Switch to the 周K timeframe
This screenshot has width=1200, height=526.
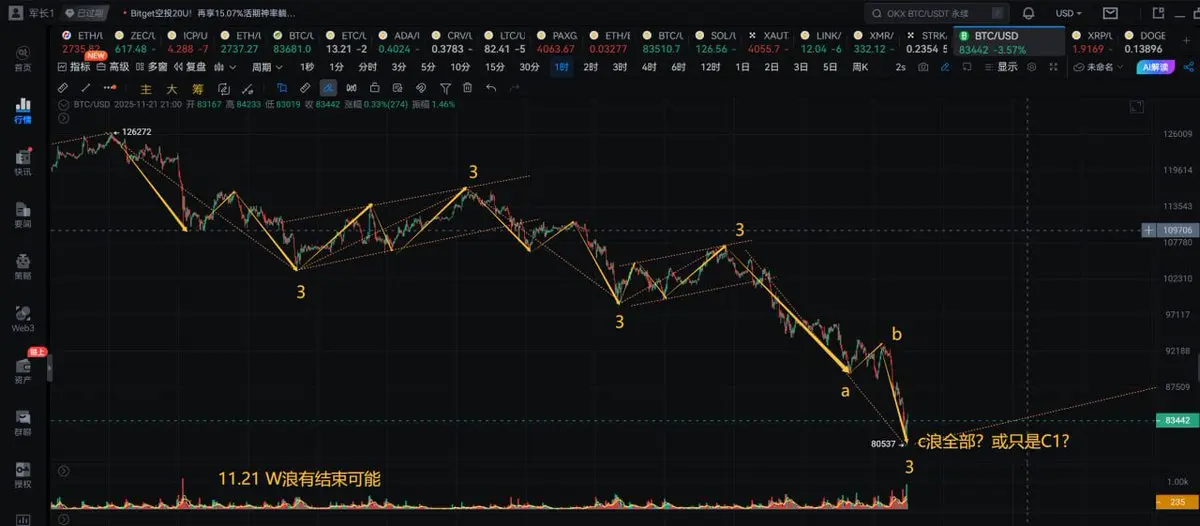(860, 67)
